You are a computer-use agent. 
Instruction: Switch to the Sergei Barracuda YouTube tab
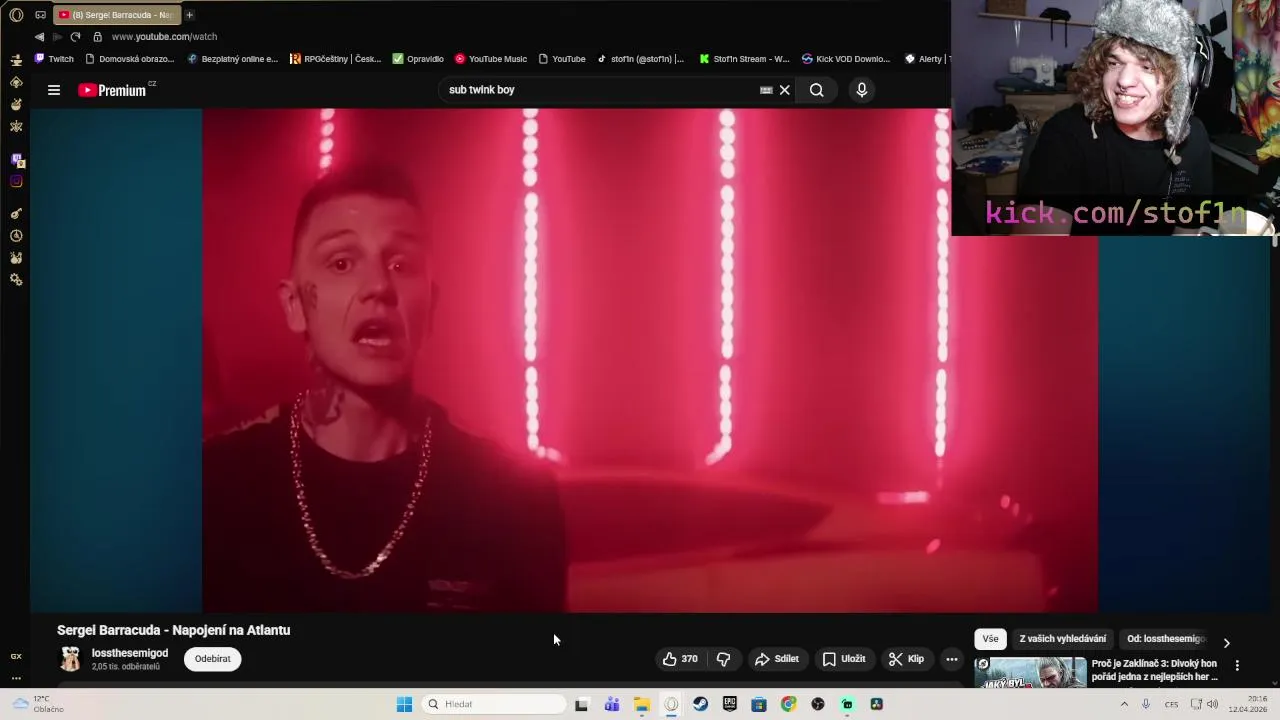115,15
